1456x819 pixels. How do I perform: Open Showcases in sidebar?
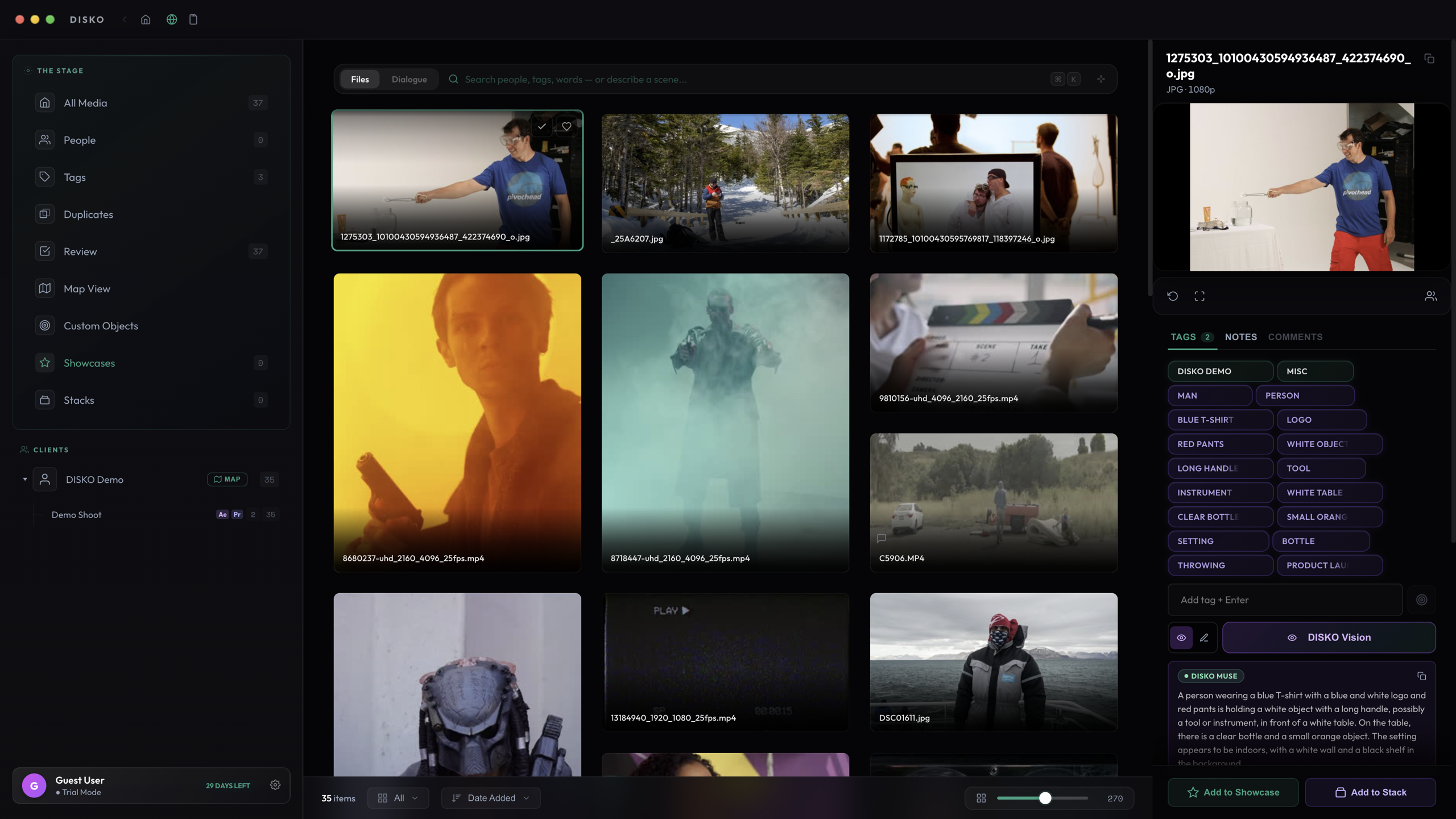pyautogui.click(x=151, y=363)
